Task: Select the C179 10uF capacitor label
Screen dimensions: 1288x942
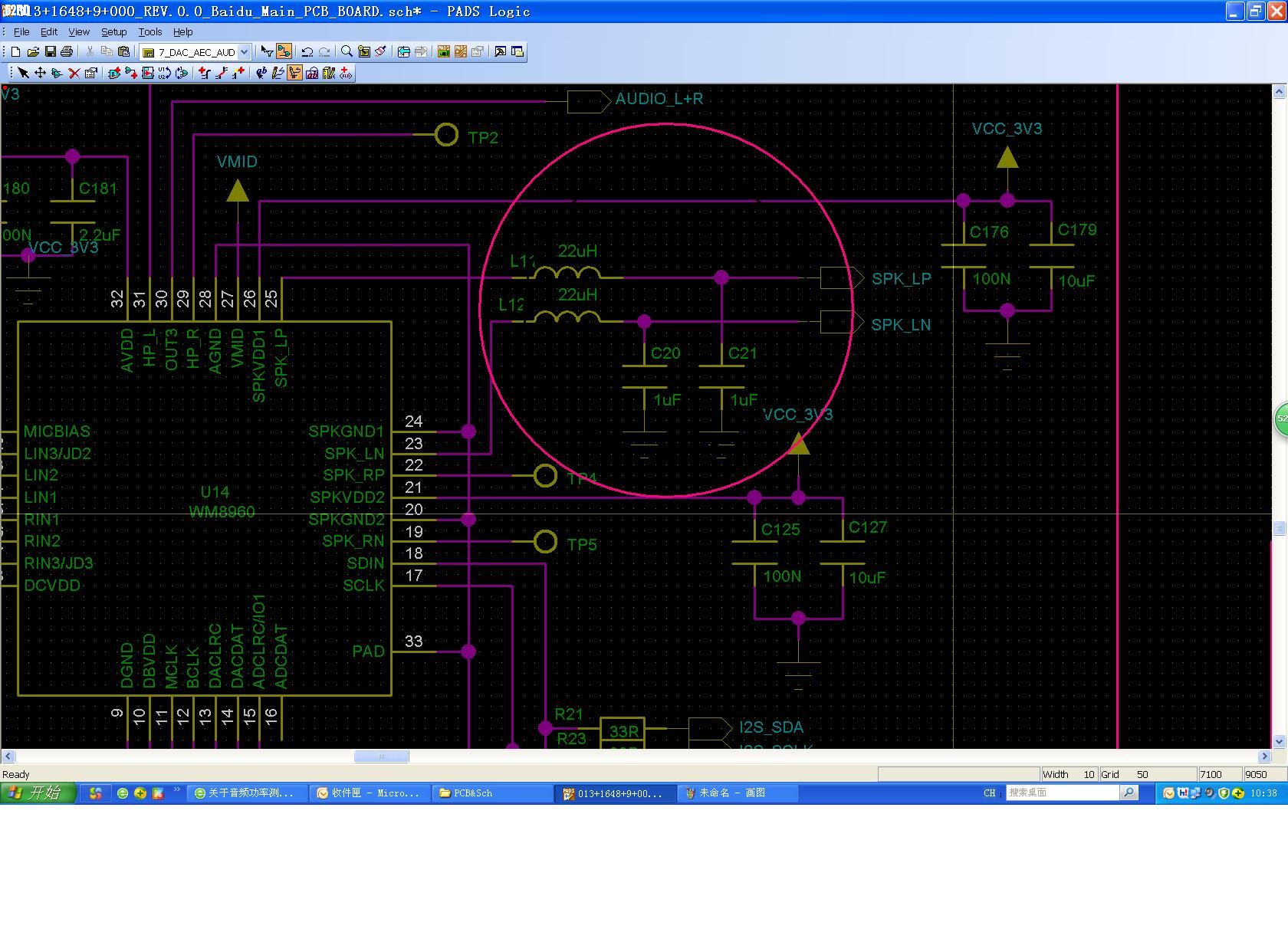Action: (x=1076, y=230)
